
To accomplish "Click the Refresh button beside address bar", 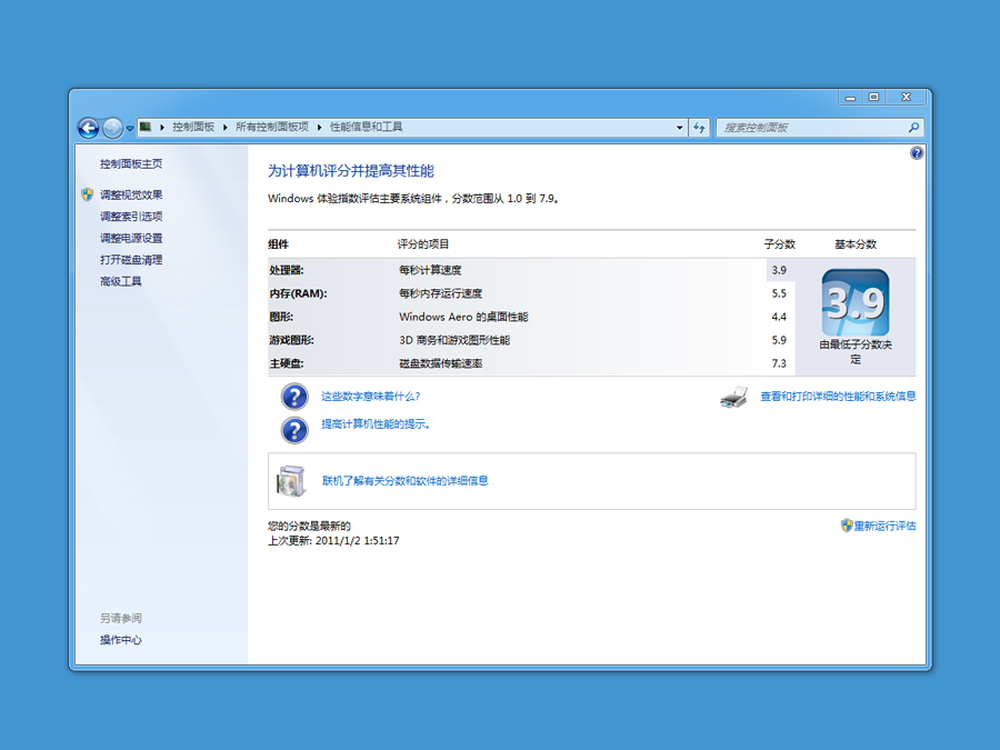I will (x=700, y=128).
